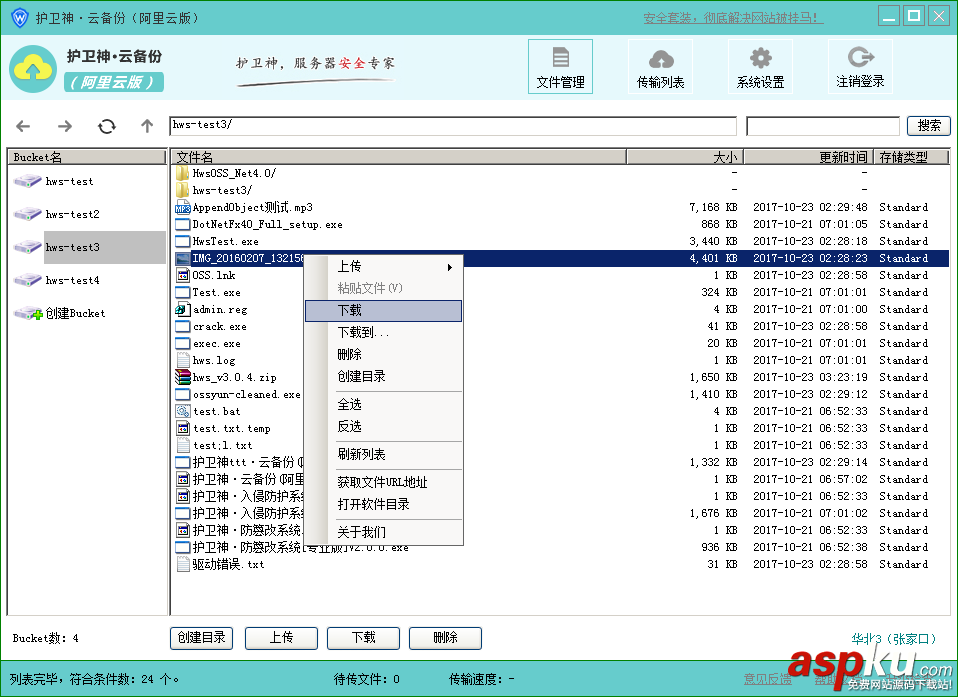958x697 pixels.
Task: Click the back navigation arrow
Action: [22, 126]
